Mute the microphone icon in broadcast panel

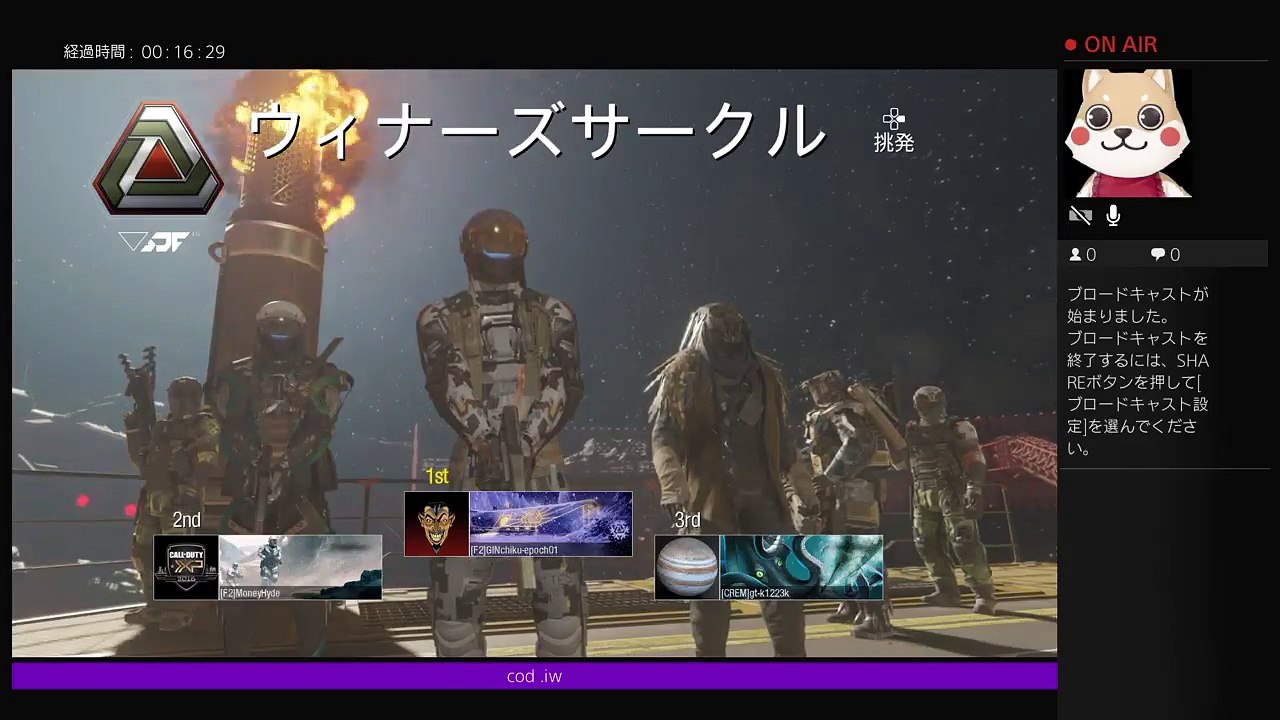click(1113, 215)
